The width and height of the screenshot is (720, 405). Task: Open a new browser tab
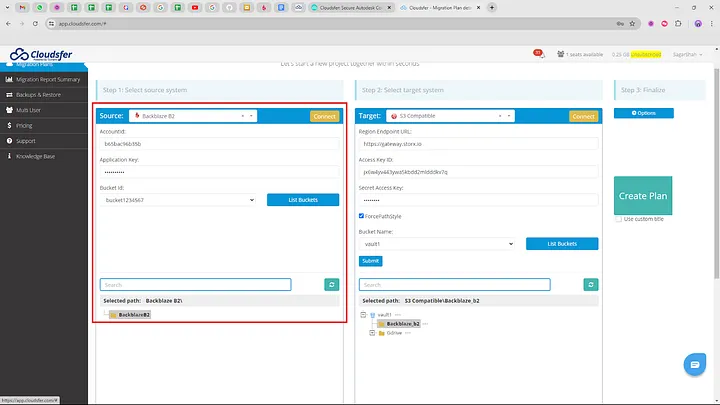coord(492,7)
